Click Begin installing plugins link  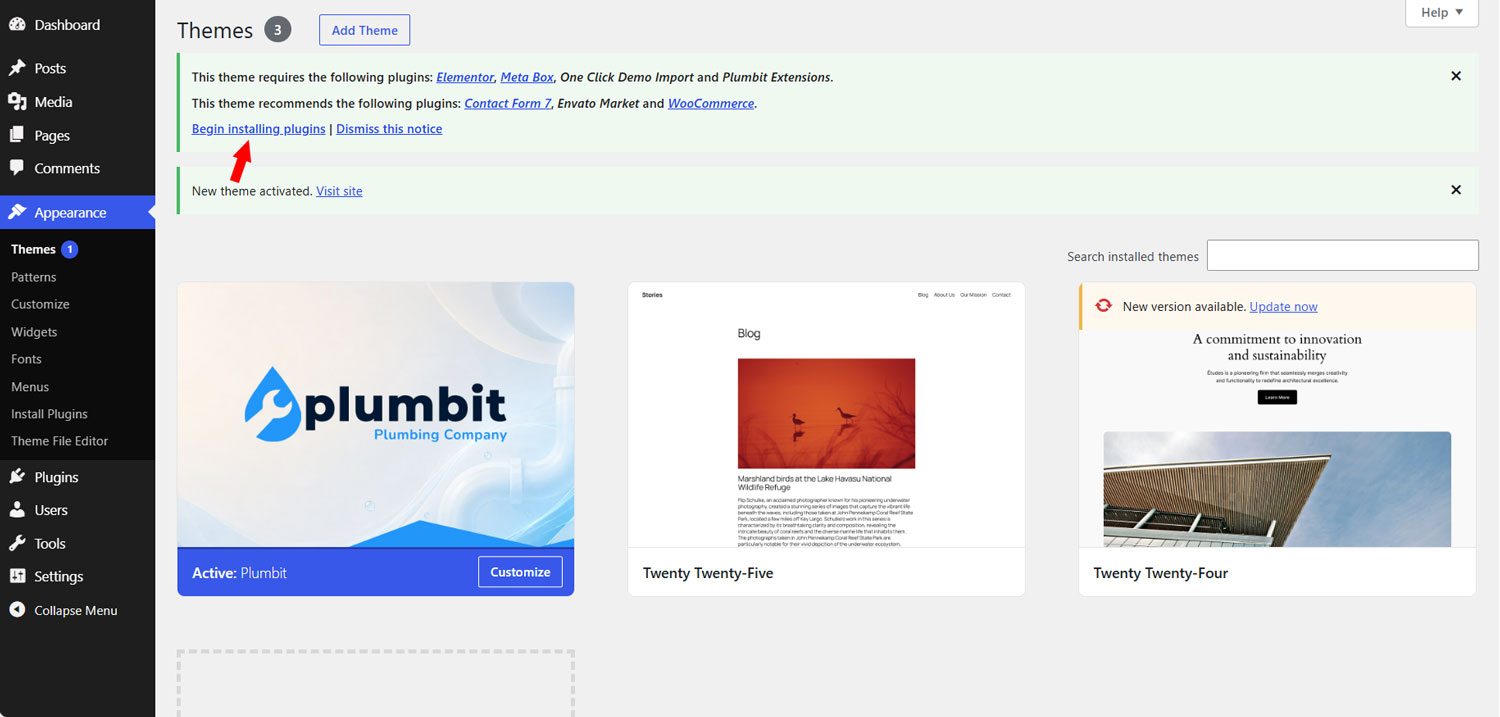tap(258, 129)
